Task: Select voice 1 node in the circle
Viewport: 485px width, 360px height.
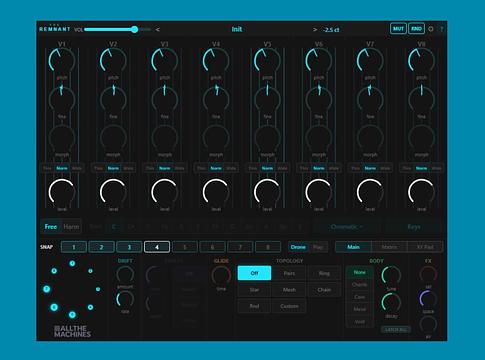Action: pyautogui.click(x=72, y=263)
